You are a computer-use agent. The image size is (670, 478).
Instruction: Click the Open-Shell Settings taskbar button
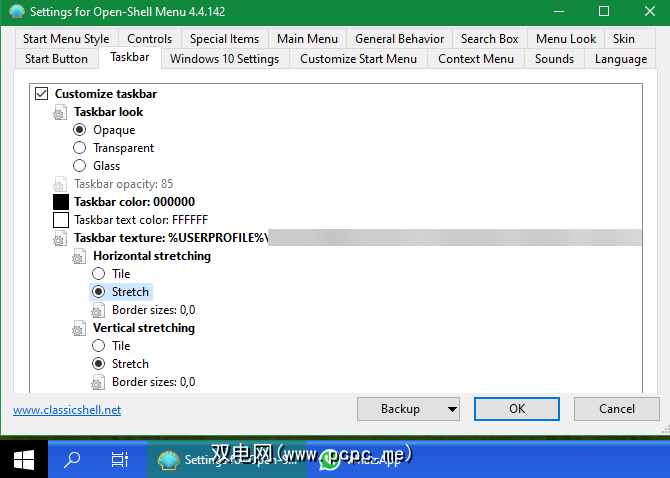coord(227,460)
